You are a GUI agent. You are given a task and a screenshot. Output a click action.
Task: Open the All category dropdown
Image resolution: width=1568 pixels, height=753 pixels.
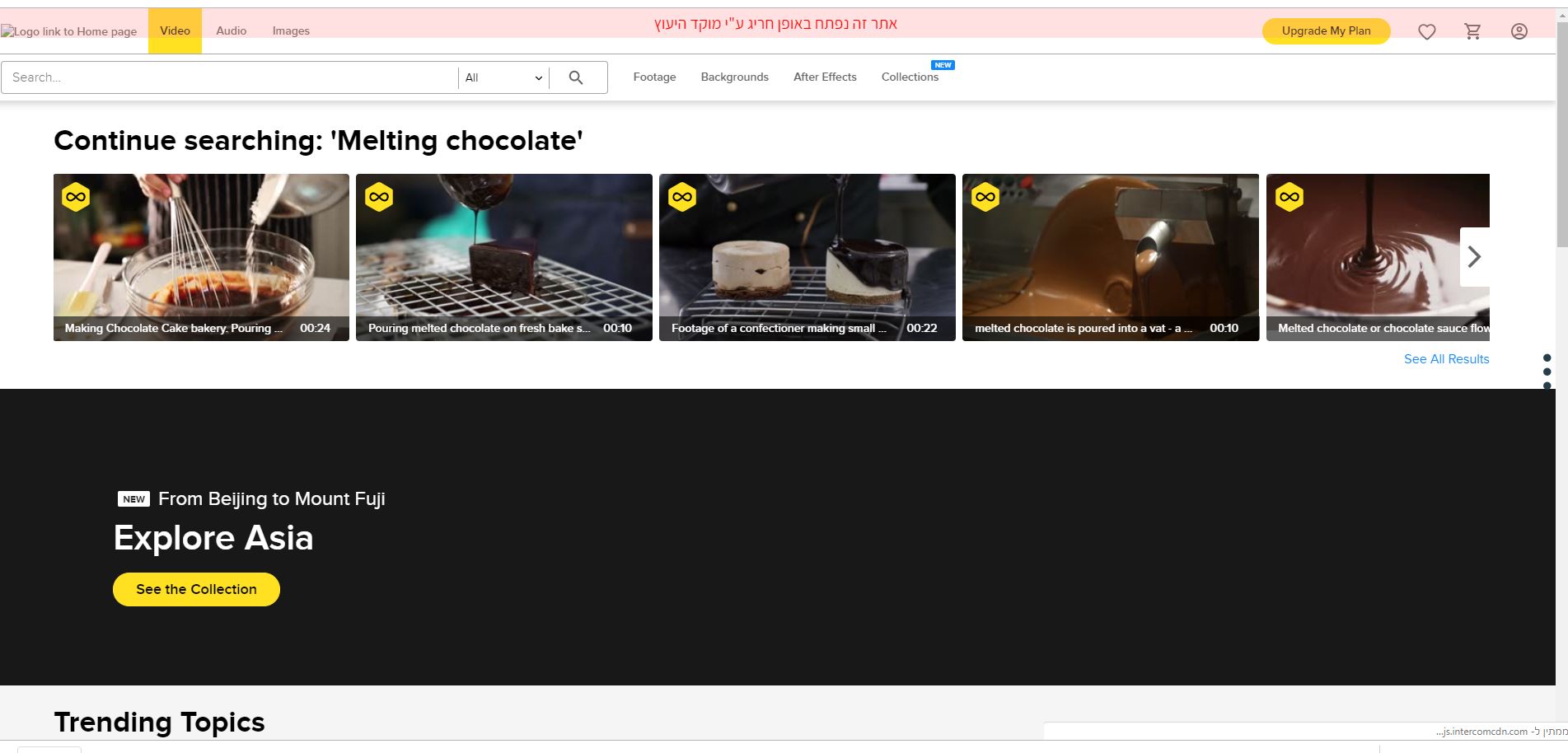pyautogui.click(x=504, y=77)
